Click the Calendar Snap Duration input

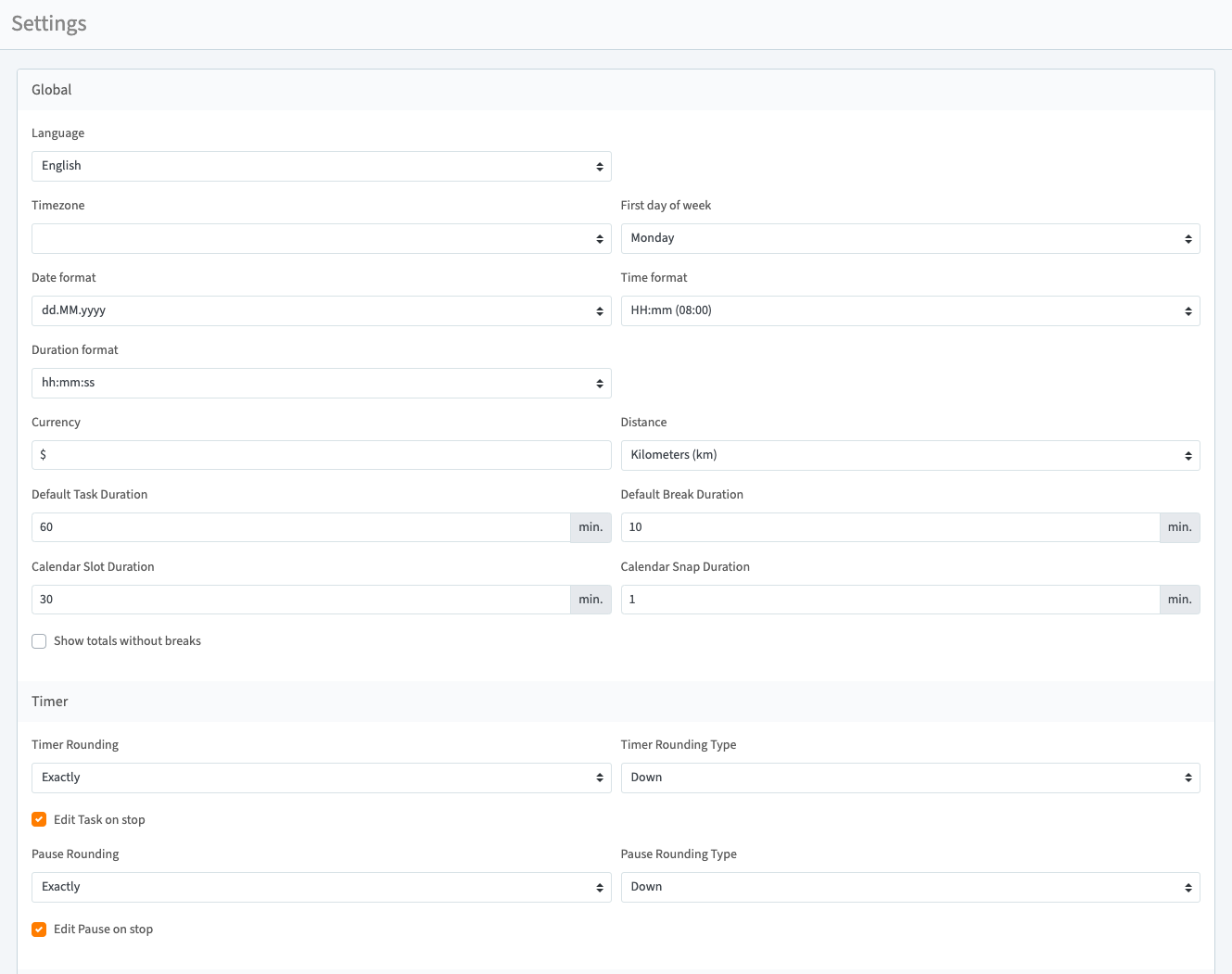tap(889, 600)
